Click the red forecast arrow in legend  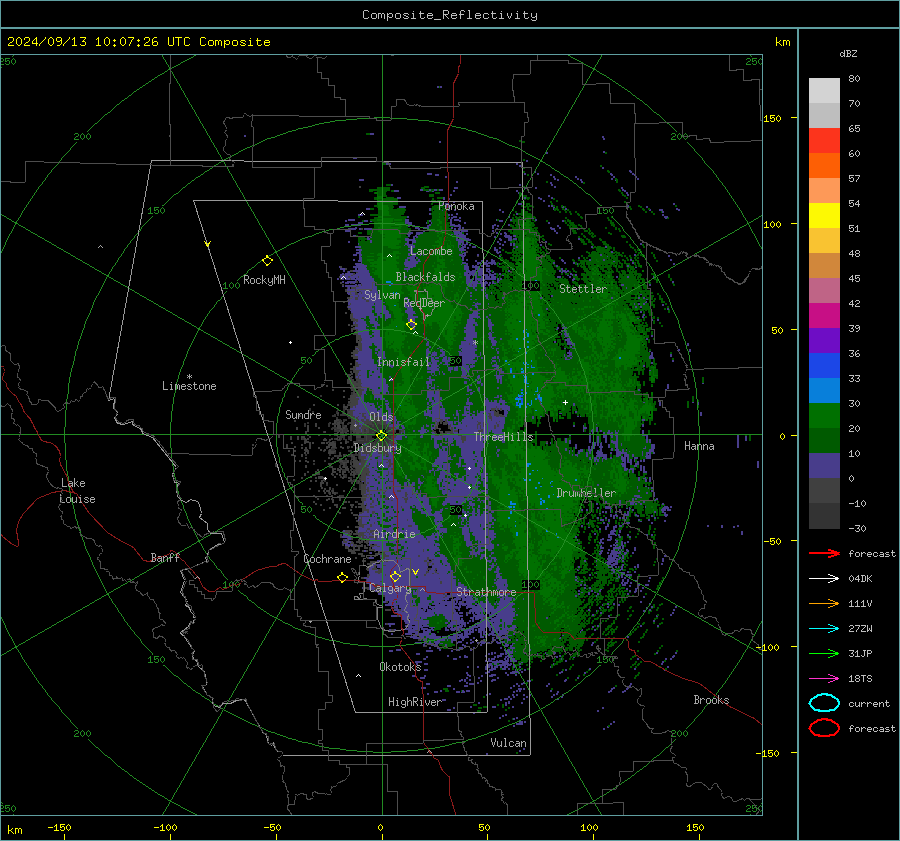click(x=824, y=553)
